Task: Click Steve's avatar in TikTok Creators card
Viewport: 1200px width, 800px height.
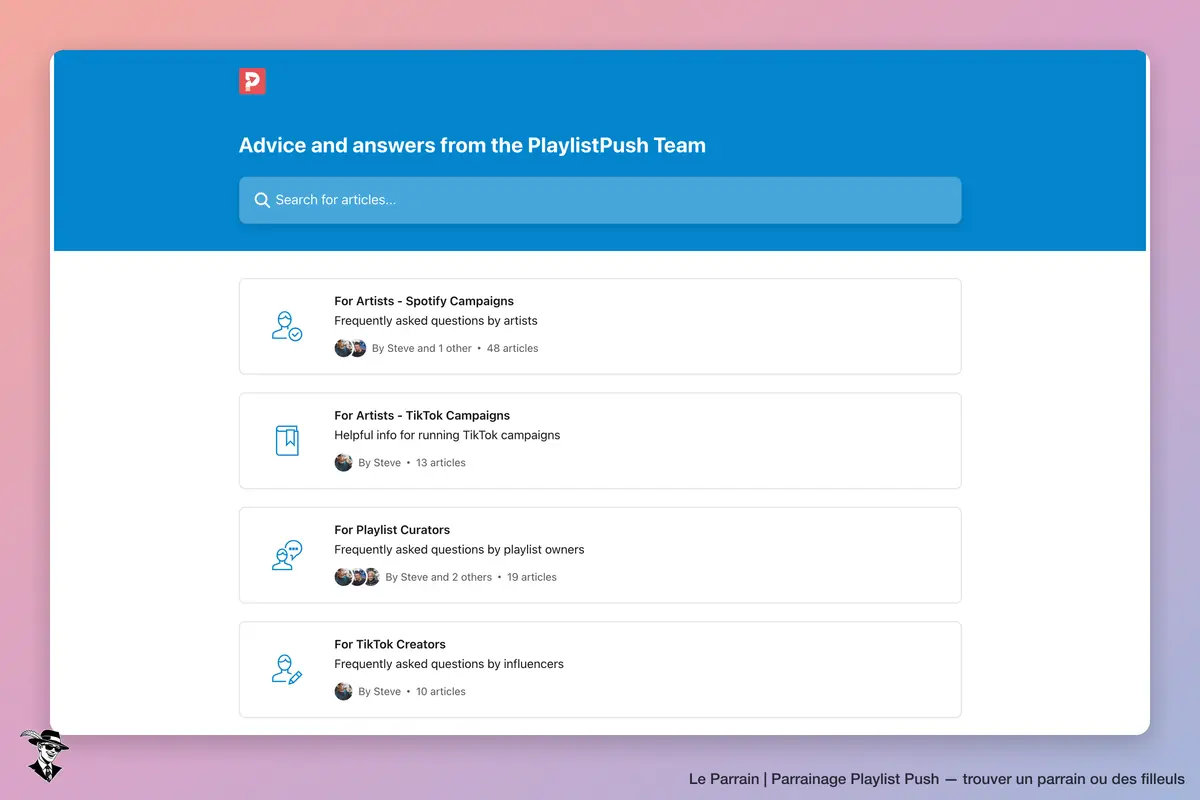Action: coord(343,691)
